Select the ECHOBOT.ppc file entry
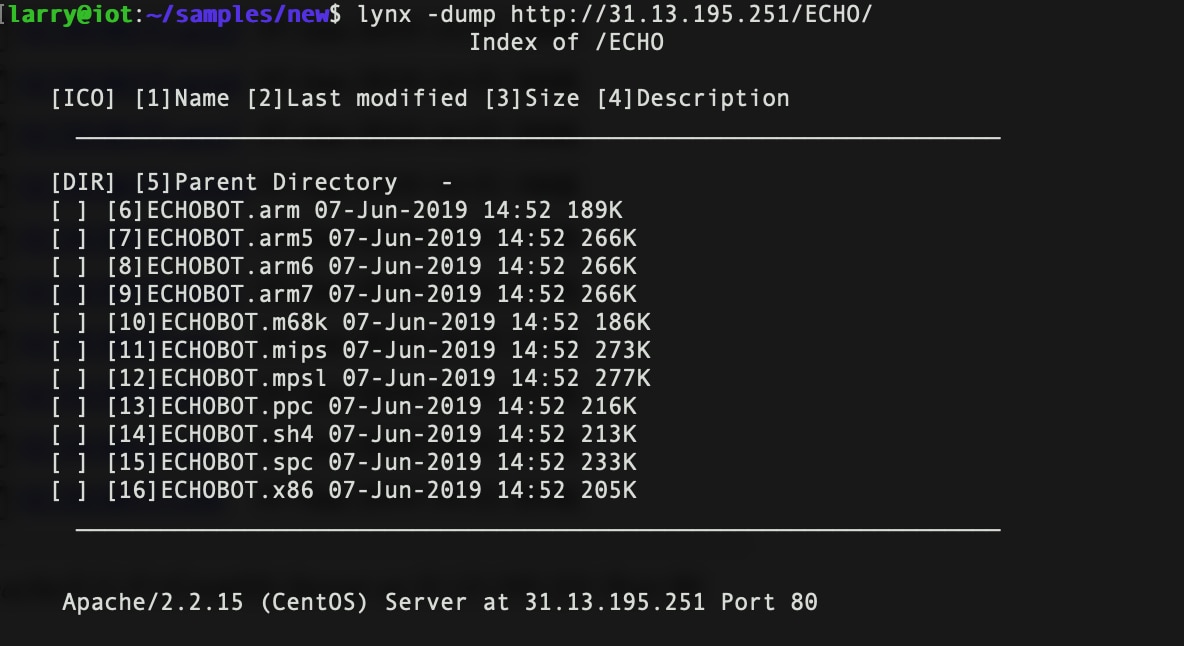Viewport: 1184px width, 646px height. coord(237,407)
